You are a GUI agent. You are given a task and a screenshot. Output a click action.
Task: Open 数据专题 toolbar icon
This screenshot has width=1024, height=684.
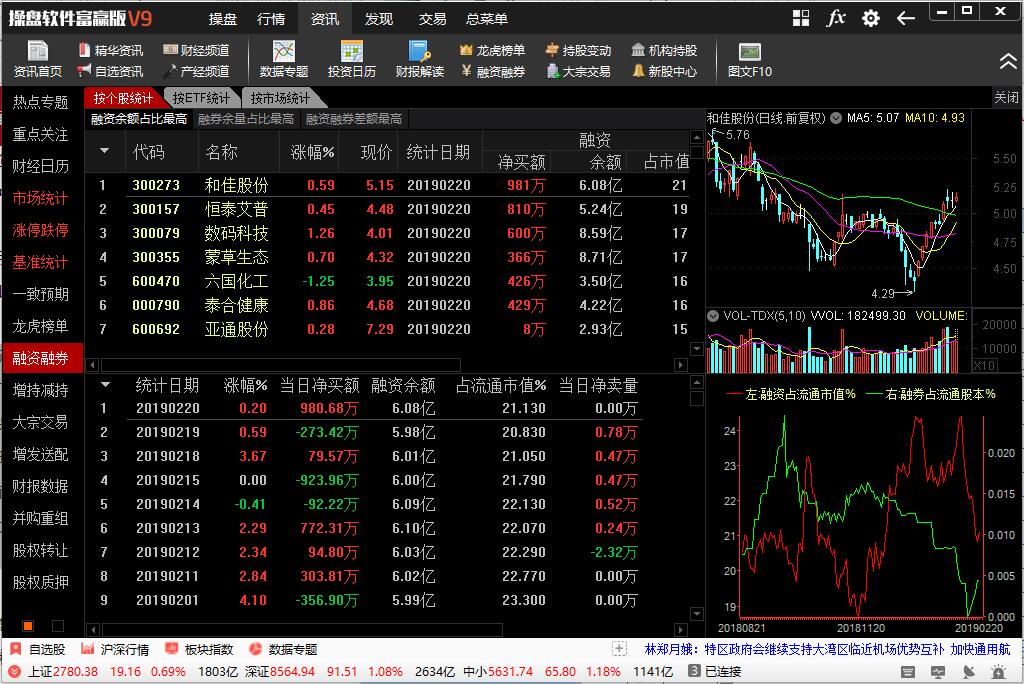pos(283,59)
